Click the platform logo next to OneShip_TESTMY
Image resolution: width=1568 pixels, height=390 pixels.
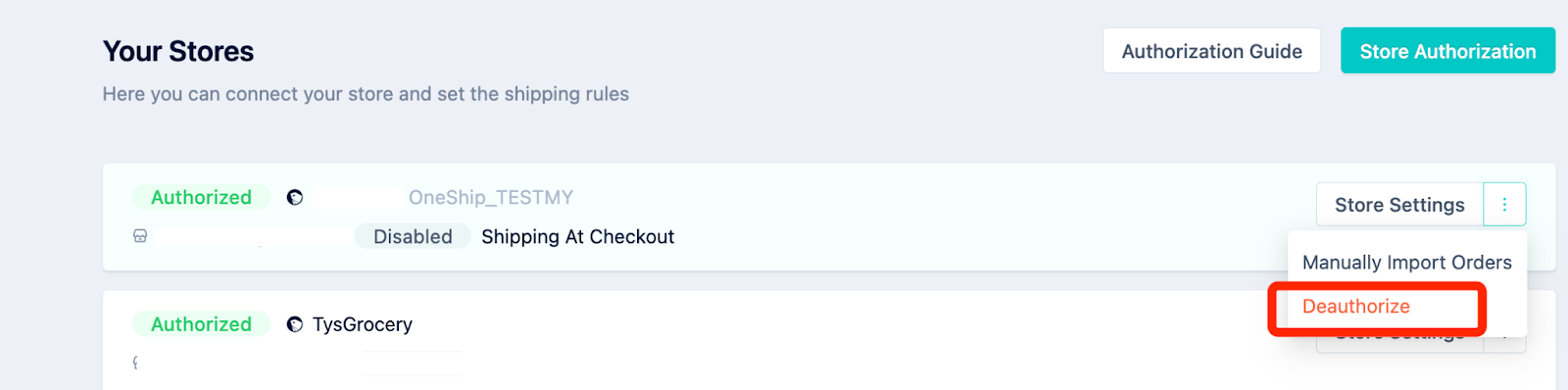click(294, 198)
